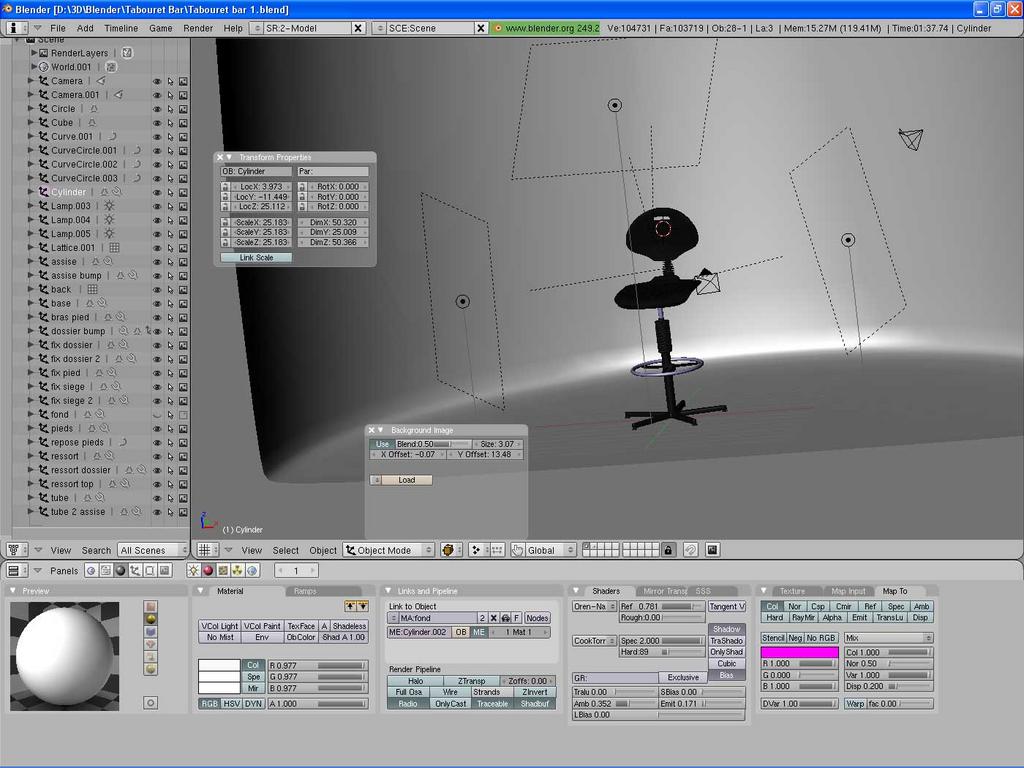Image resolution: width=1024 pixels, height=768 pixels.
Task: Click the render this window icon in viewport header
Action: click(x=712, y=550)
